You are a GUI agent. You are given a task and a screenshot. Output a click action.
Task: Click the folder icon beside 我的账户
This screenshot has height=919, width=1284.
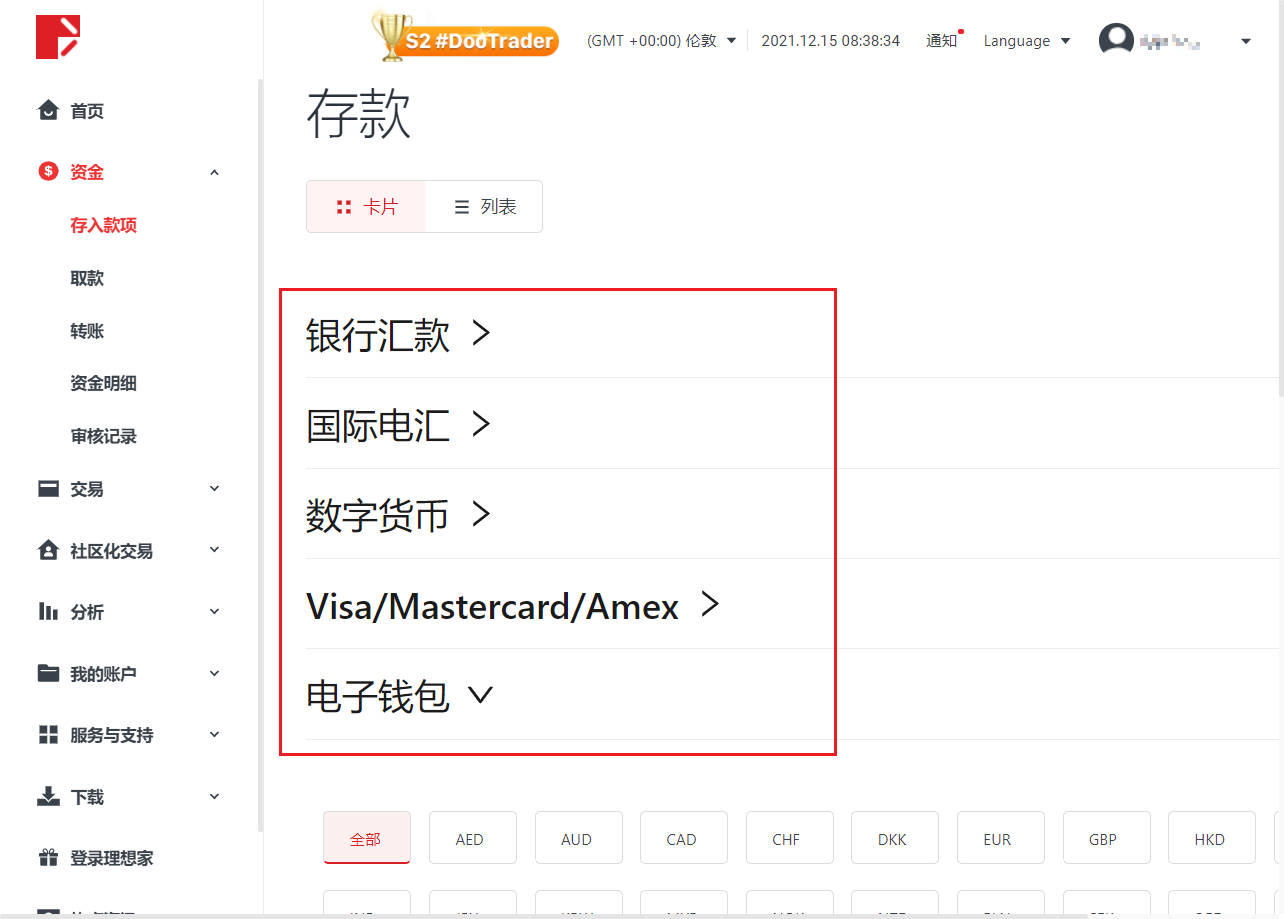tap(48, 673)
